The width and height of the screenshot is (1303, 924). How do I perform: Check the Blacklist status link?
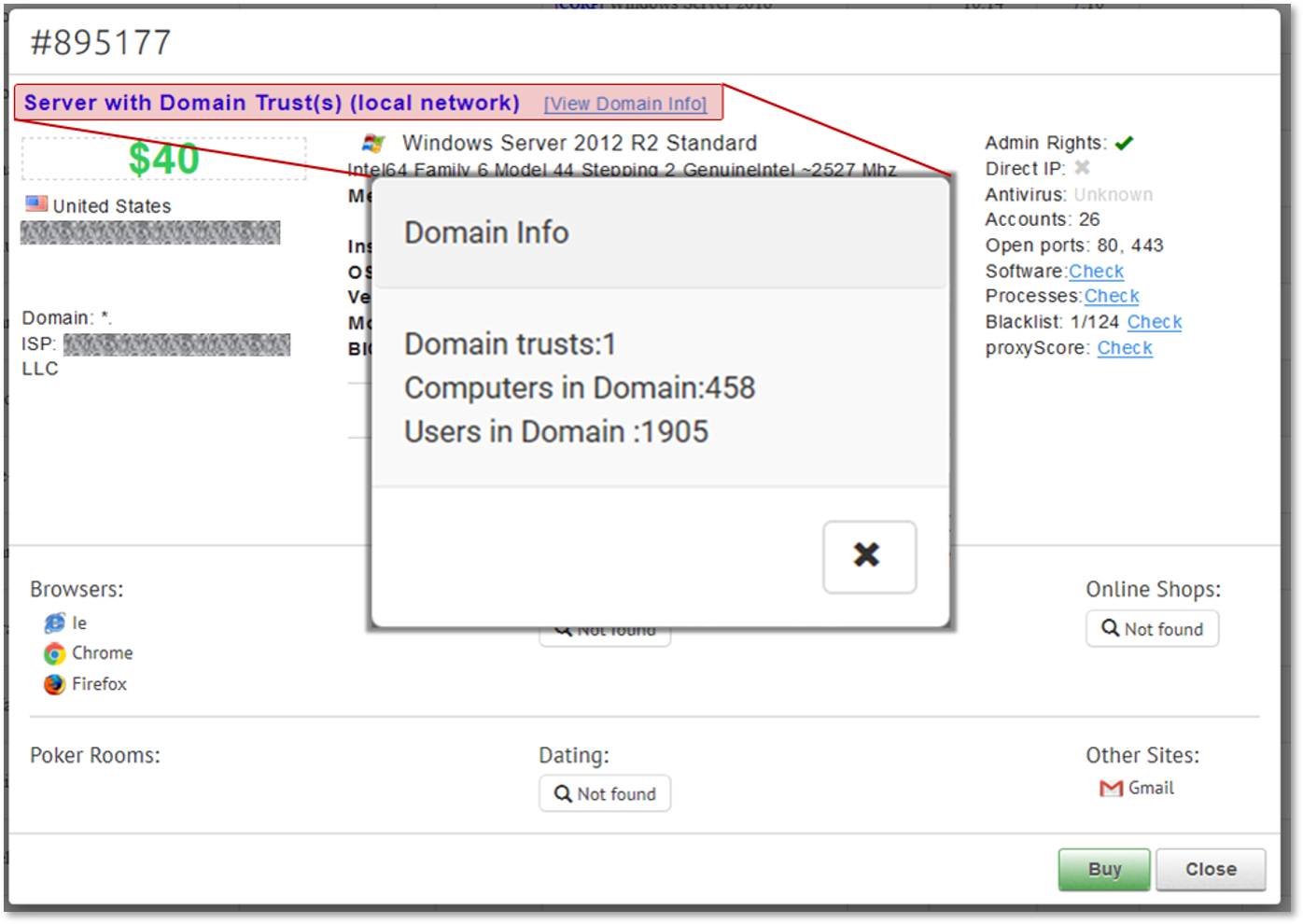click(x=1155, y=322)
